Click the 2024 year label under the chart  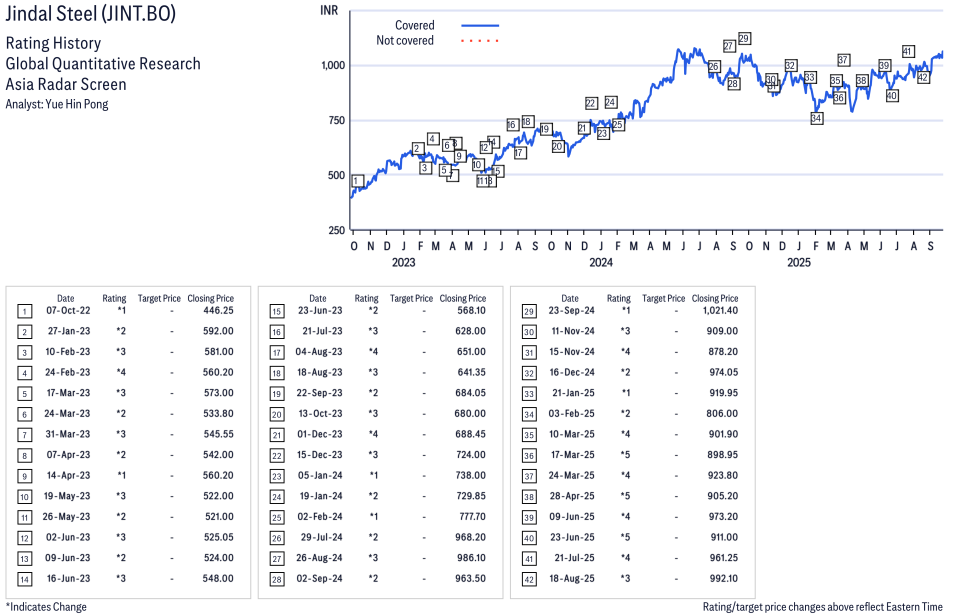[x=601, y=262]
